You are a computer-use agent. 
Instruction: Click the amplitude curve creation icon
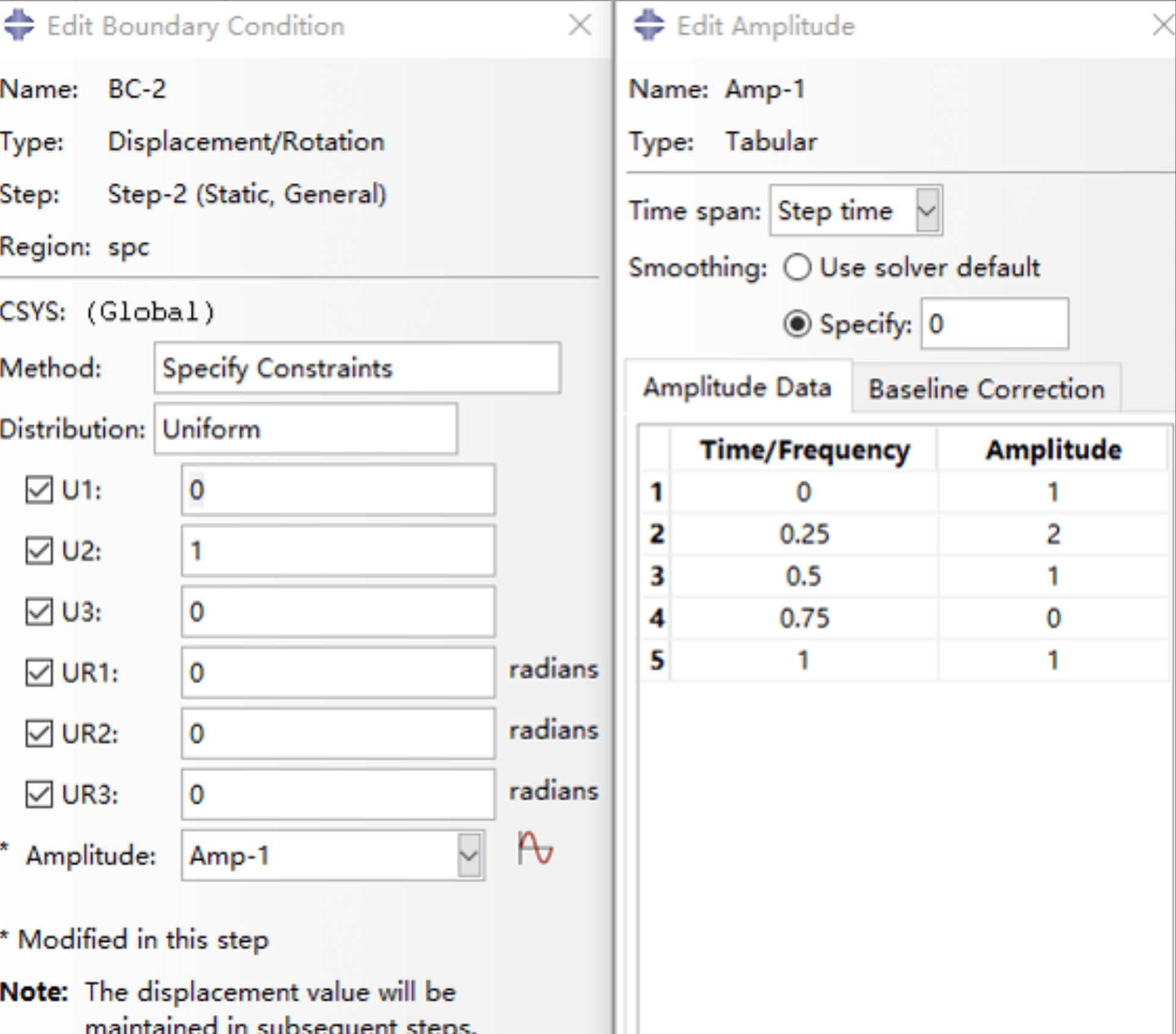pos(535,849)
